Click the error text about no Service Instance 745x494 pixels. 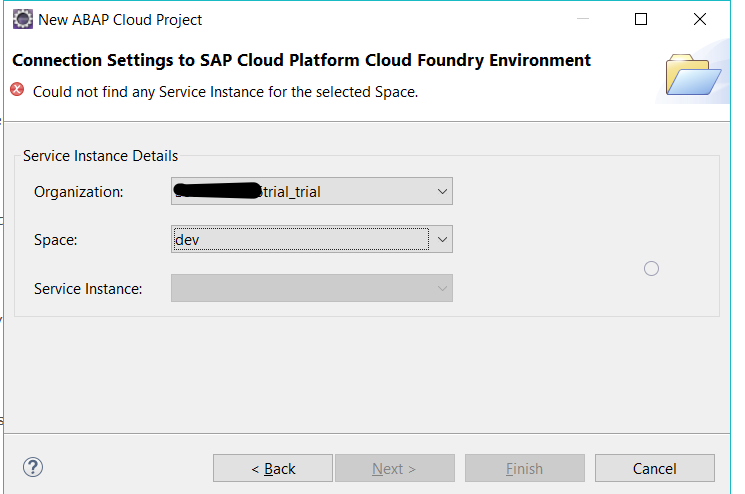[x=225, y=92]
